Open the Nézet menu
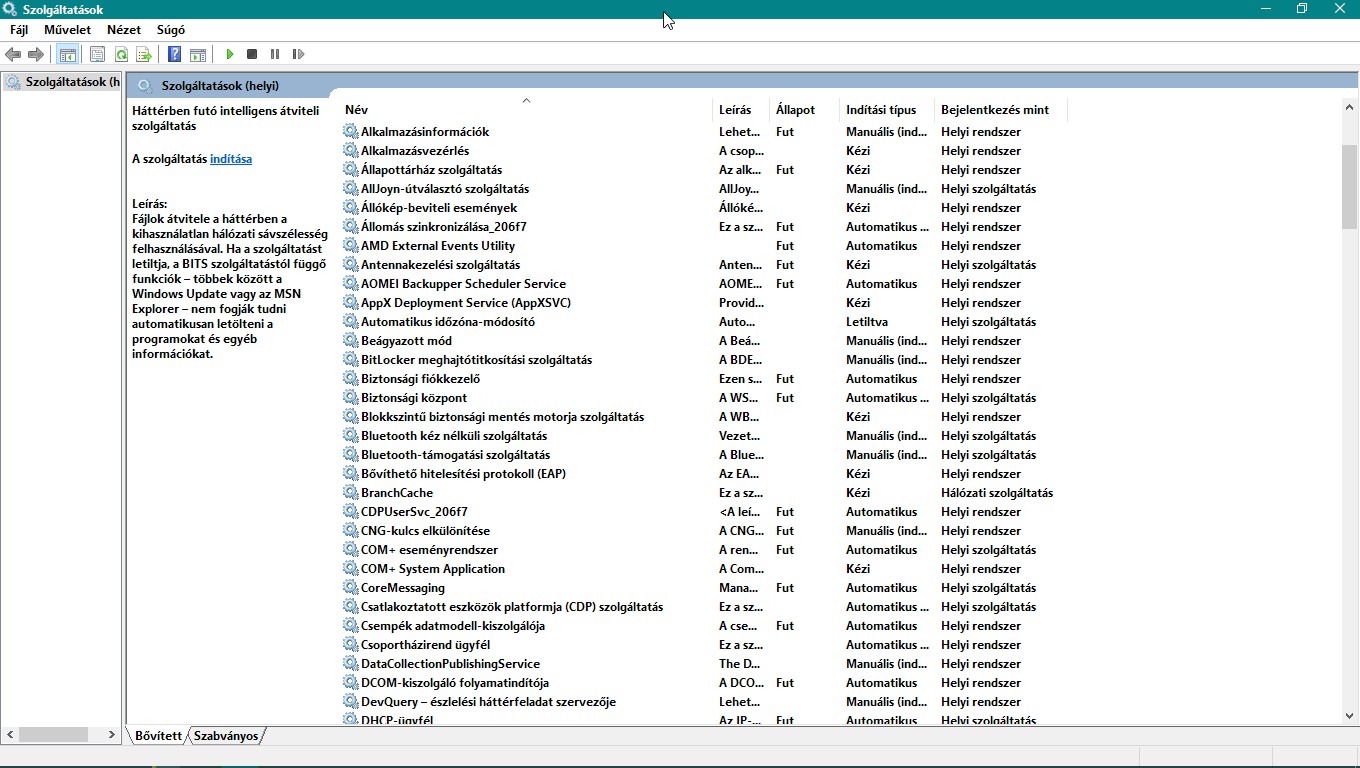1360x768 pixels. [124, 30]
